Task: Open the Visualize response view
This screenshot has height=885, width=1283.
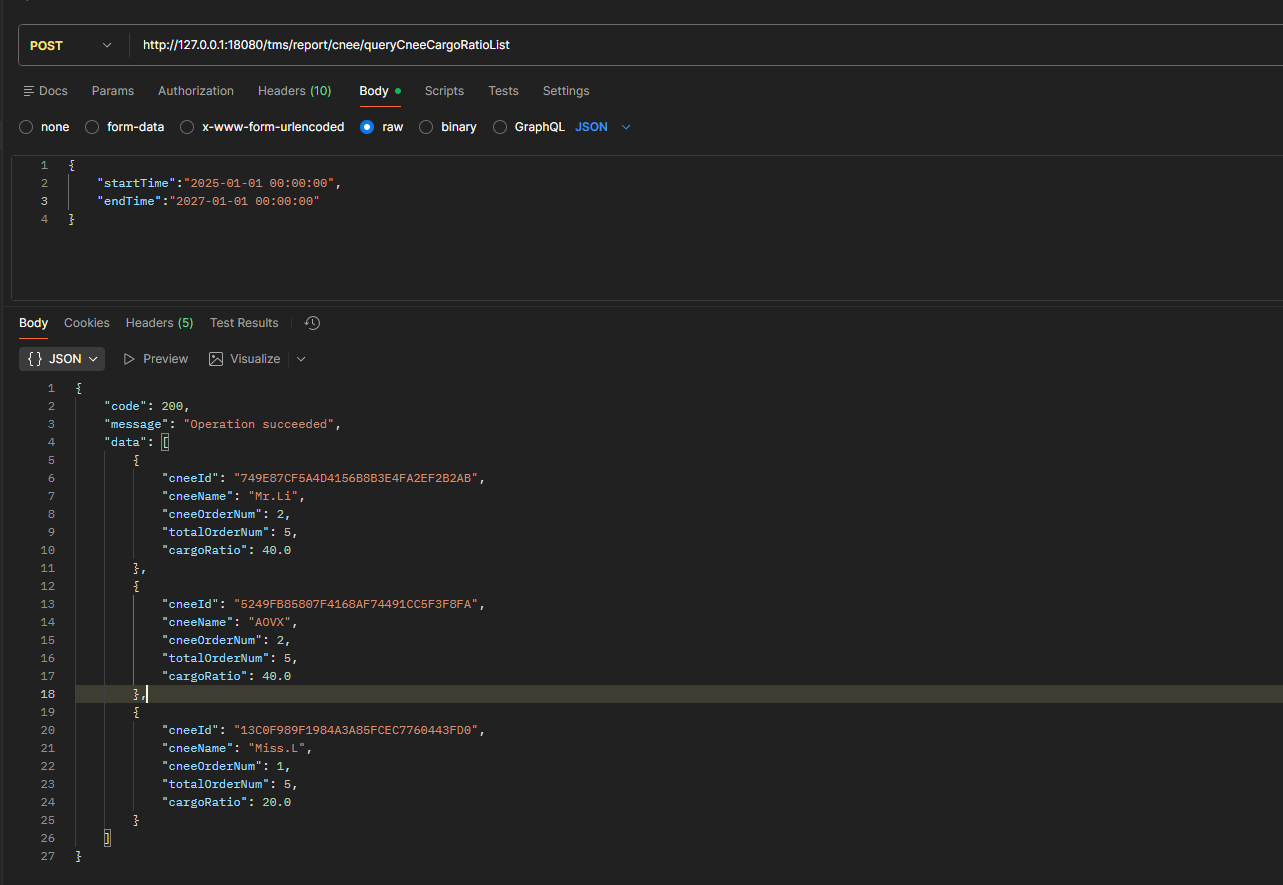Action: [245, 359]
